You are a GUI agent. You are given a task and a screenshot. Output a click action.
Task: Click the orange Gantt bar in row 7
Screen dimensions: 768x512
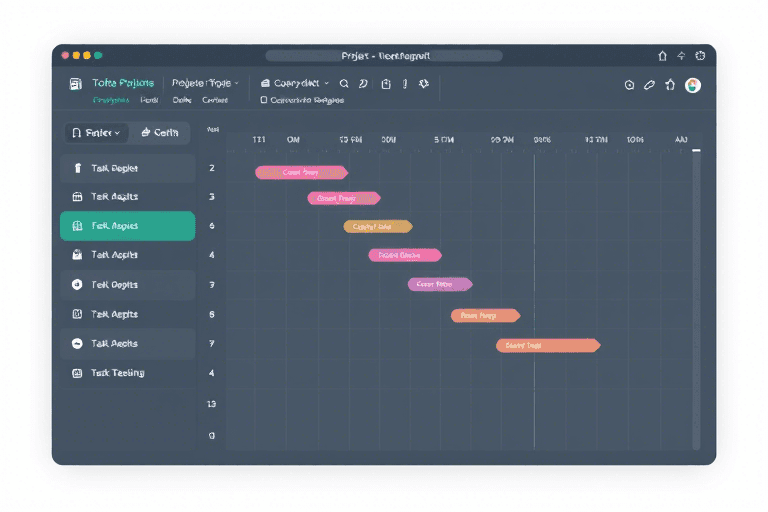pos(547,345)
